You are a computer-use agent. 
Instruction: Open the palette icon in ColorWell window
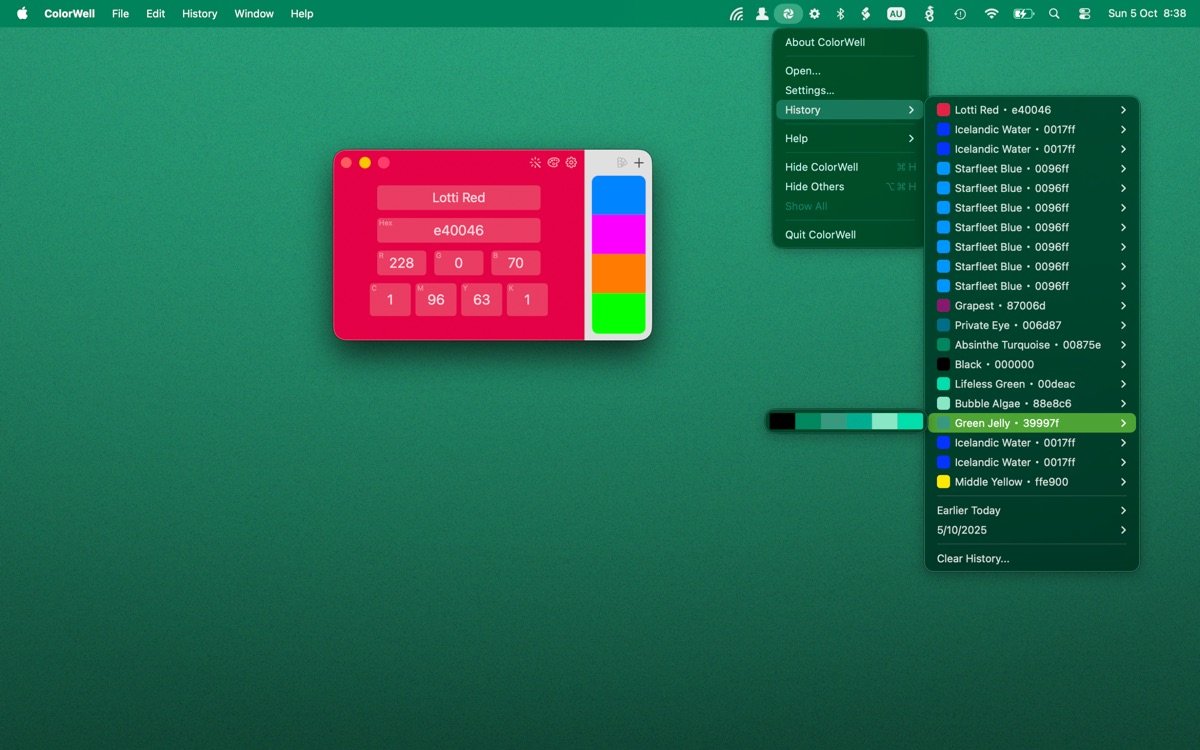(553, 162)
